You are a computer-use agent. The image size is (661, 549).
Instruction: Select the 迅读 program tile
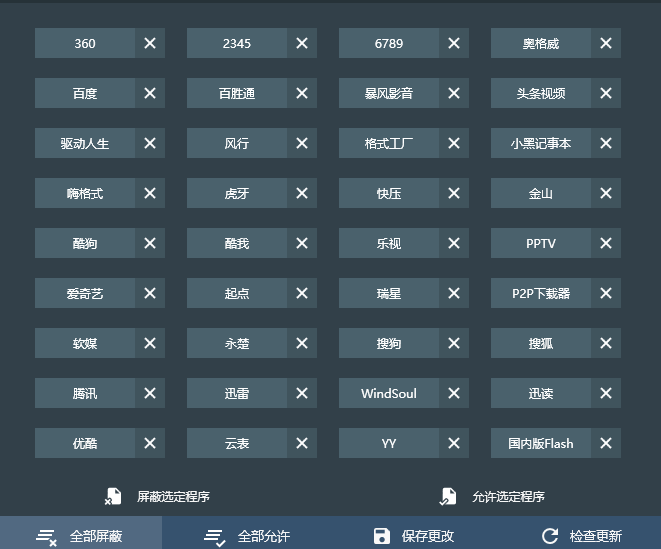click(x=541, y=393)
